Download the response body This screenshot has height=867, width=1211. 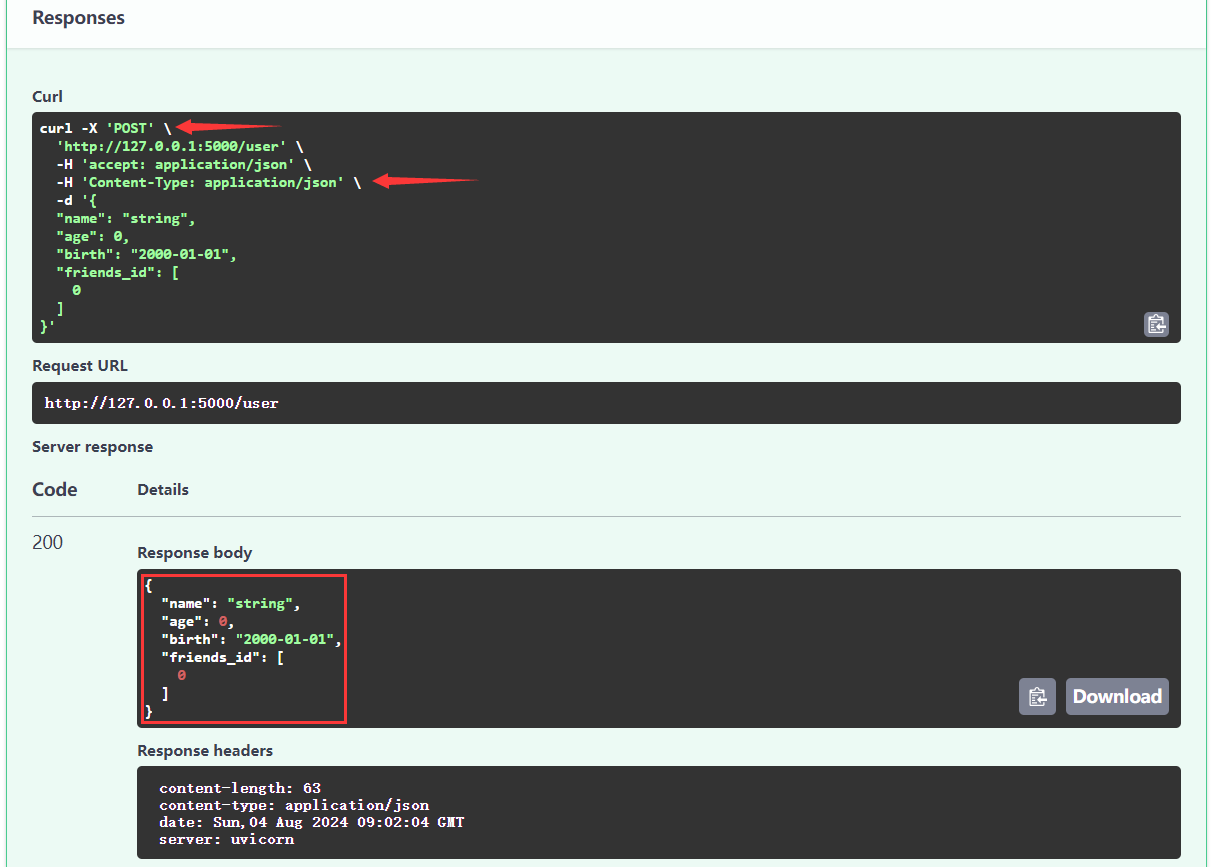click(1117, 696)
